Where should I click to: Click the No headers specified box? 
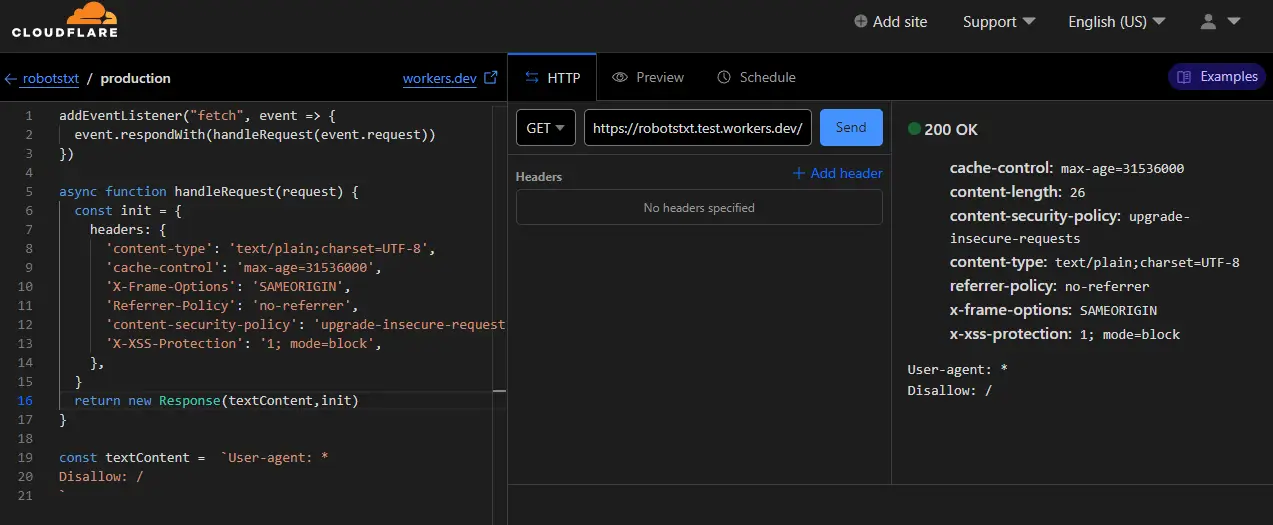coord(699,208)
